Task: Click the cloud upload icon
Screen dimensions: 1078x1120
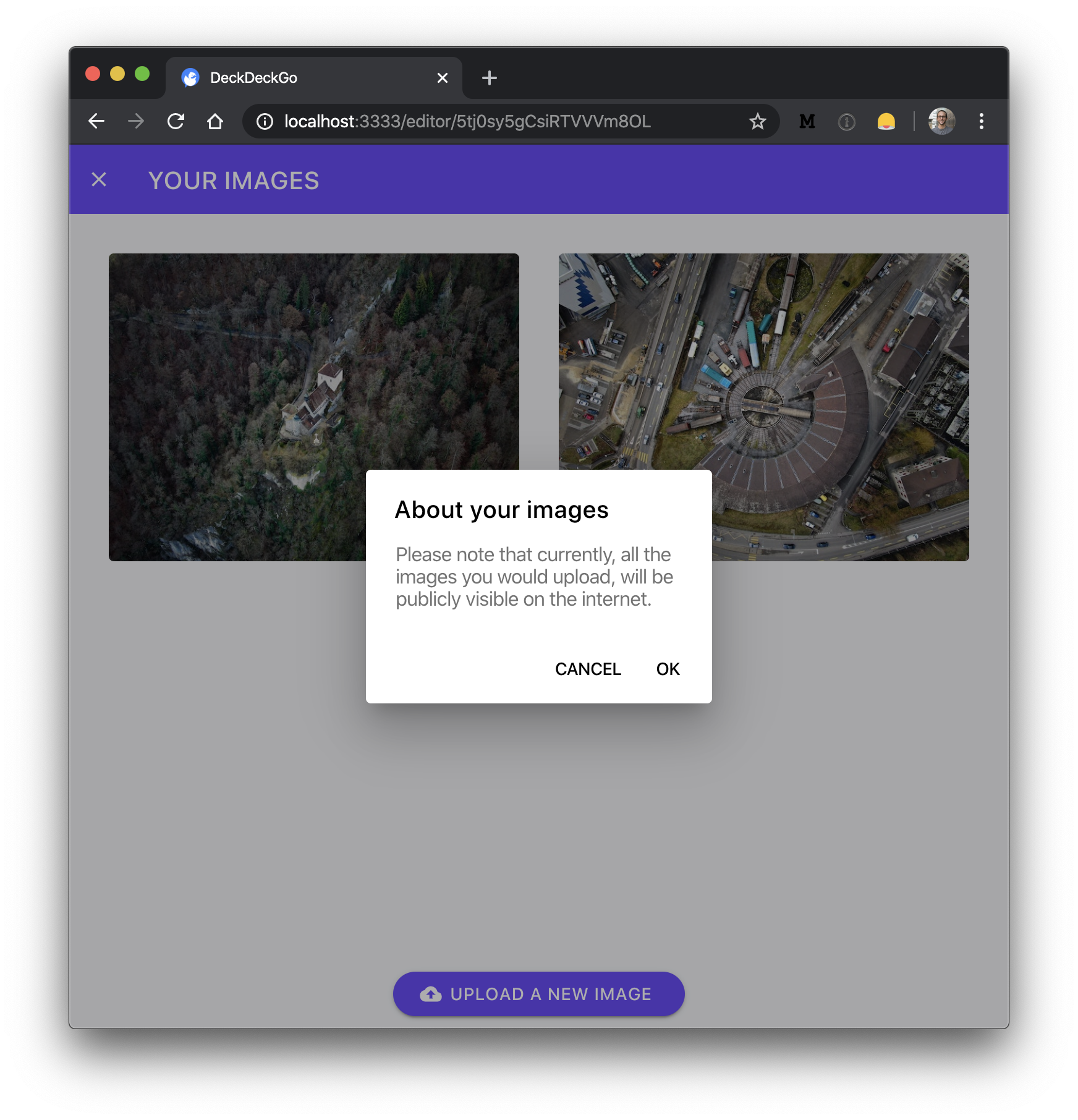Action: point(431,994)
